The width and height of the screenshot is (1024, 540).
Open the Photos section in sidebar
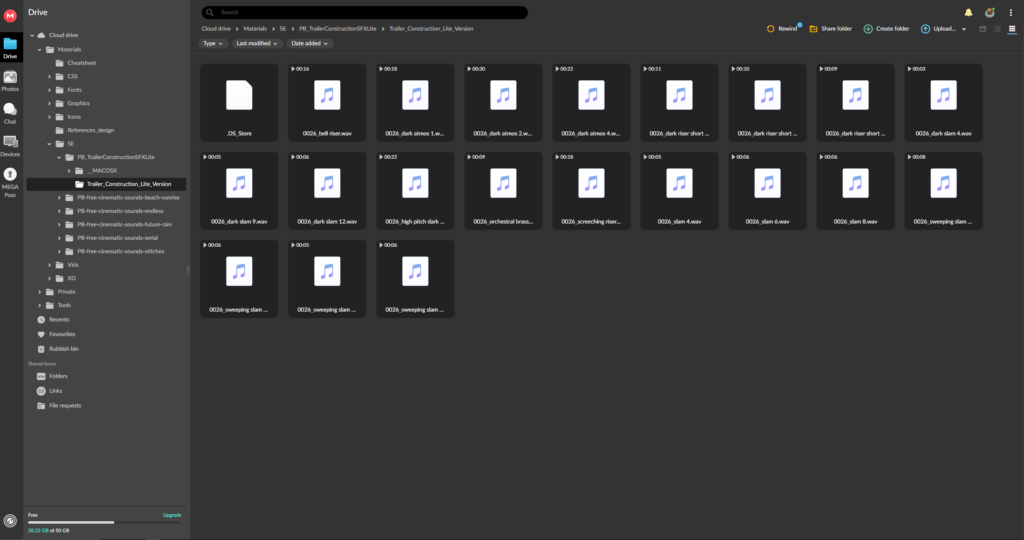tap(10, 80)
